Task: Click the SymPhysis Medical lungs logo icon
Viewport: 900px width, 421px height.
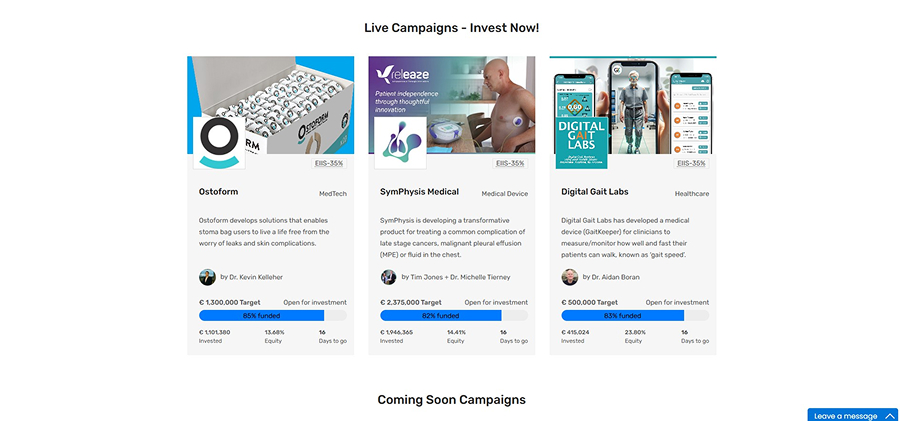Action: [x=400, y=143]
